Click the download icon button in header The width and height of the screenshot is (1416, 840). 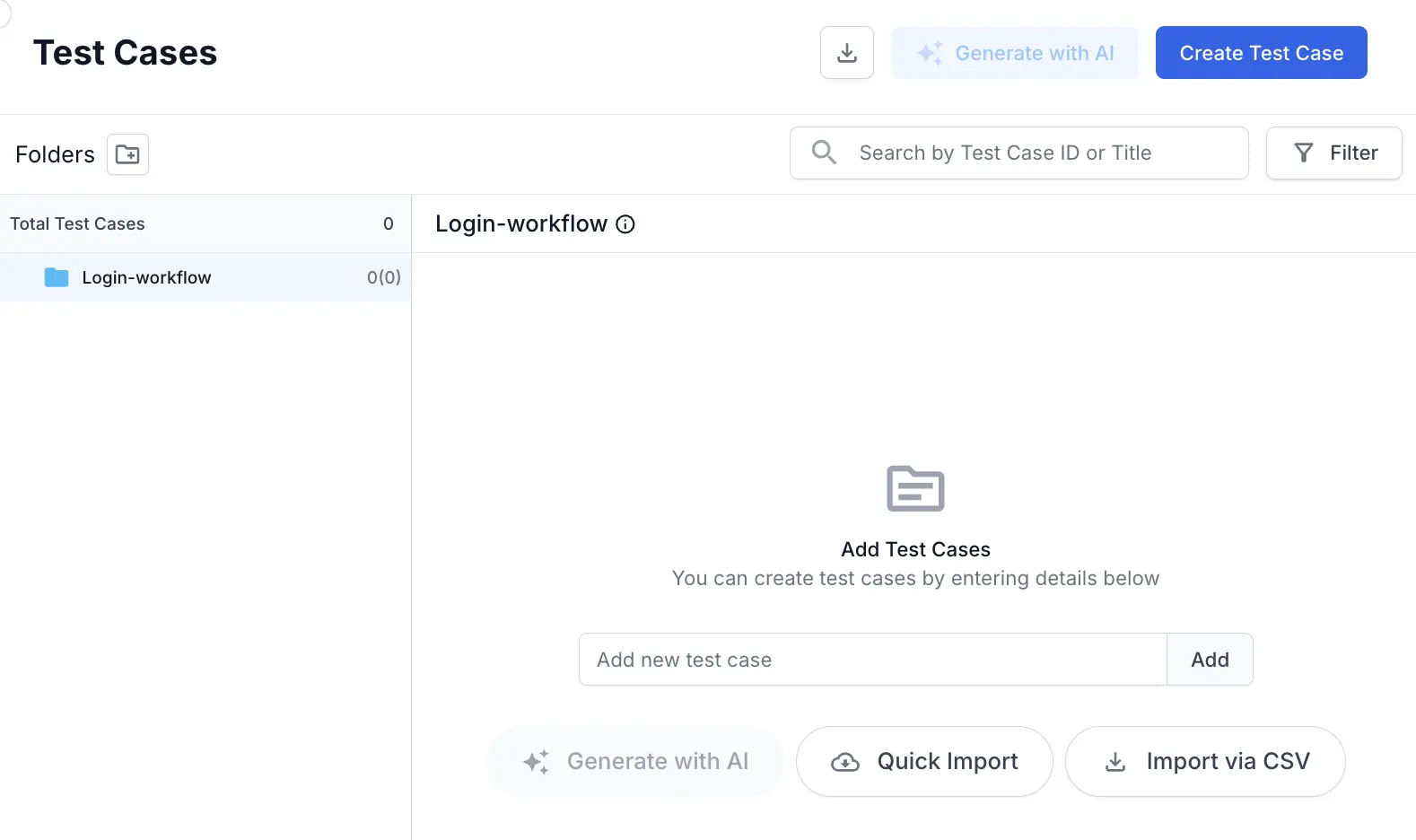(846, 53)
